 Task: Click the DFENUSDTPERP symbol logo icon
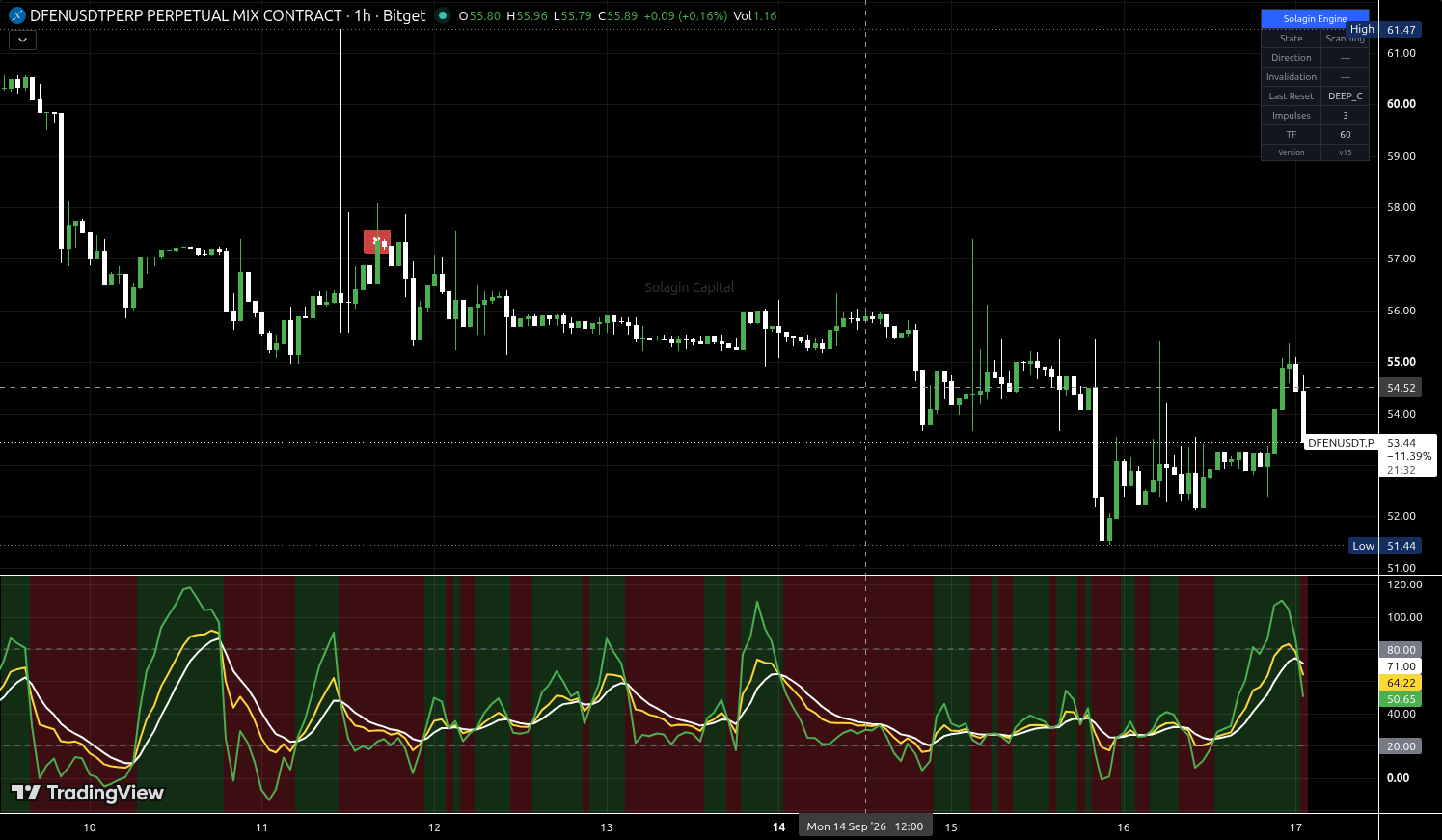coord(16,15)
